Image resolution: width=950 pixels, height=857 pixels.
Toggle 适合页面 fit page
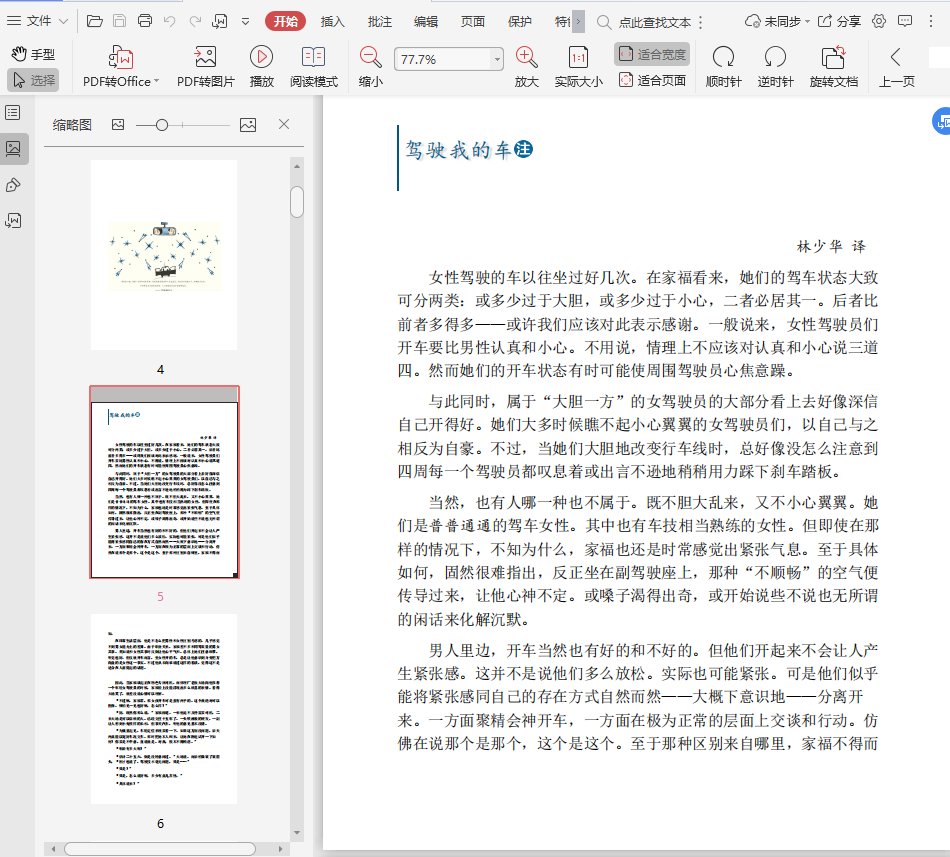tap(652, 80)
